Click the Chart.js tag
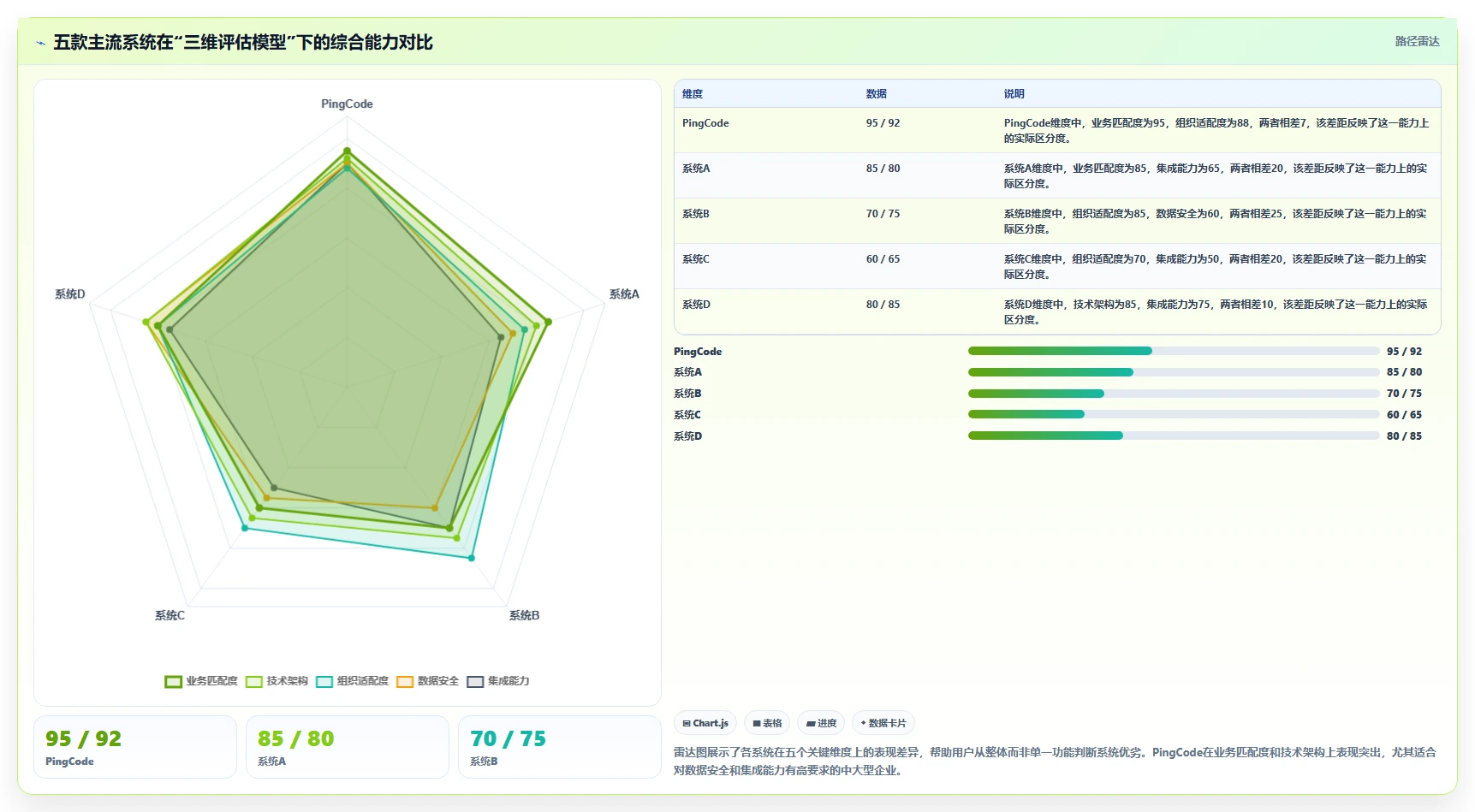The image size is (1475, 812). tap(705, 723)
